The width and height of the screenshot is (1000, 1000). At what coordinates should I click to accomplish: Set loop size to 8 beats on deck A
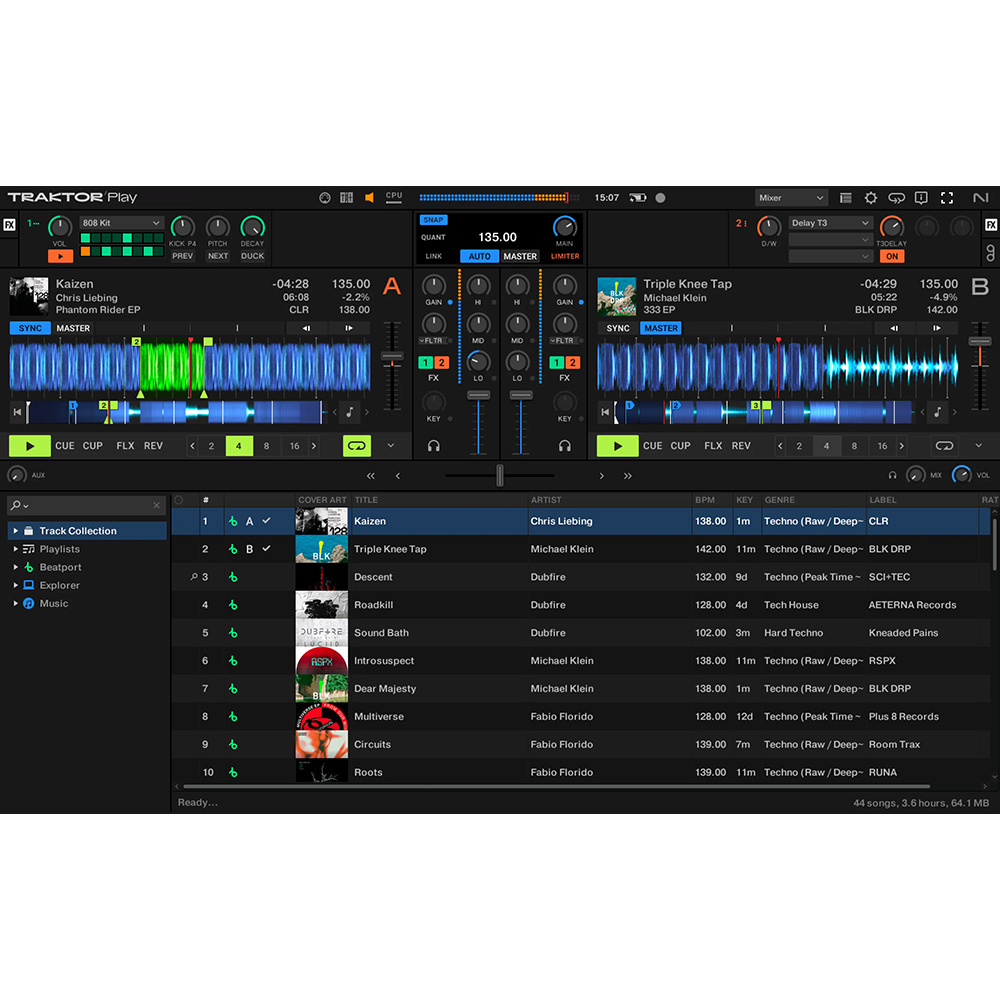(266, 446)
